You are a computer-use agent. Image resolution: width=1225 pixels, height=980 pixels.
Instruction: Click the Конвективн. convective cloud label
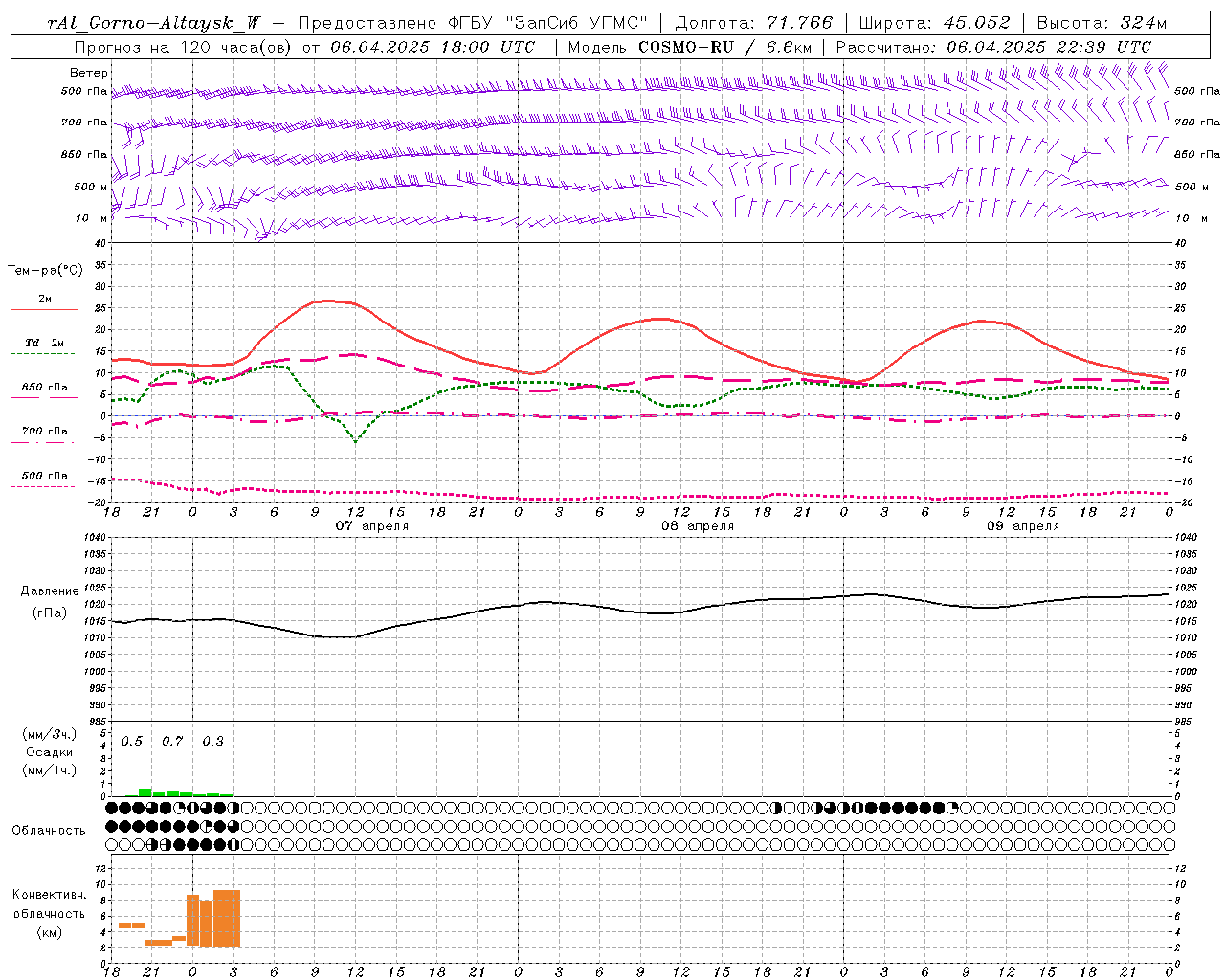tap(50, 895)
